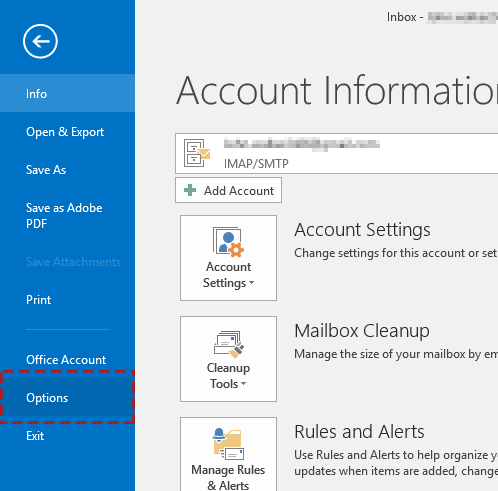Open the Cleanup Tools dropdown button
Screen dimensions: 498x491
tap(228, 359)
